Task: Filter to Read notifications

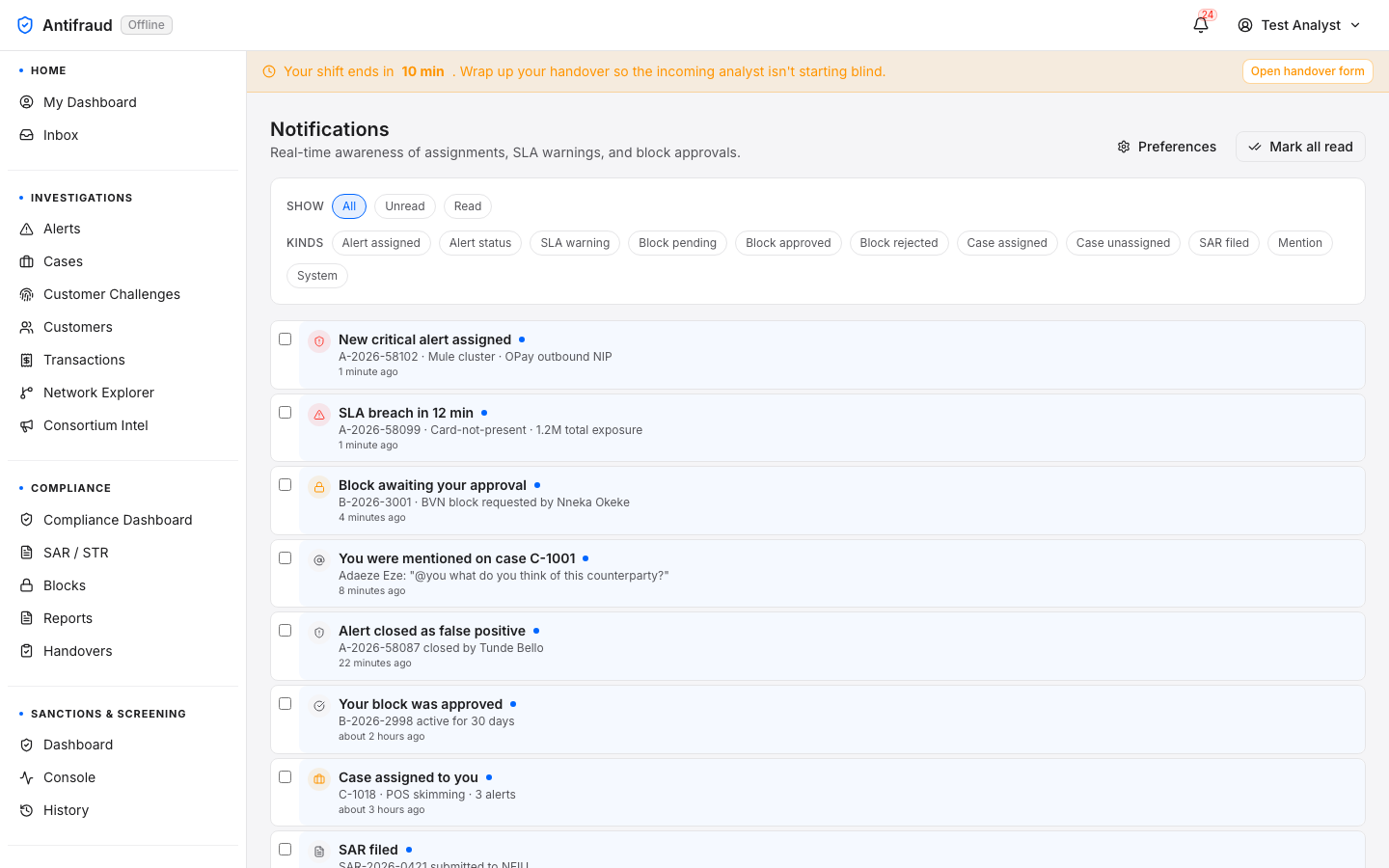Action: [x=468, y=206]
